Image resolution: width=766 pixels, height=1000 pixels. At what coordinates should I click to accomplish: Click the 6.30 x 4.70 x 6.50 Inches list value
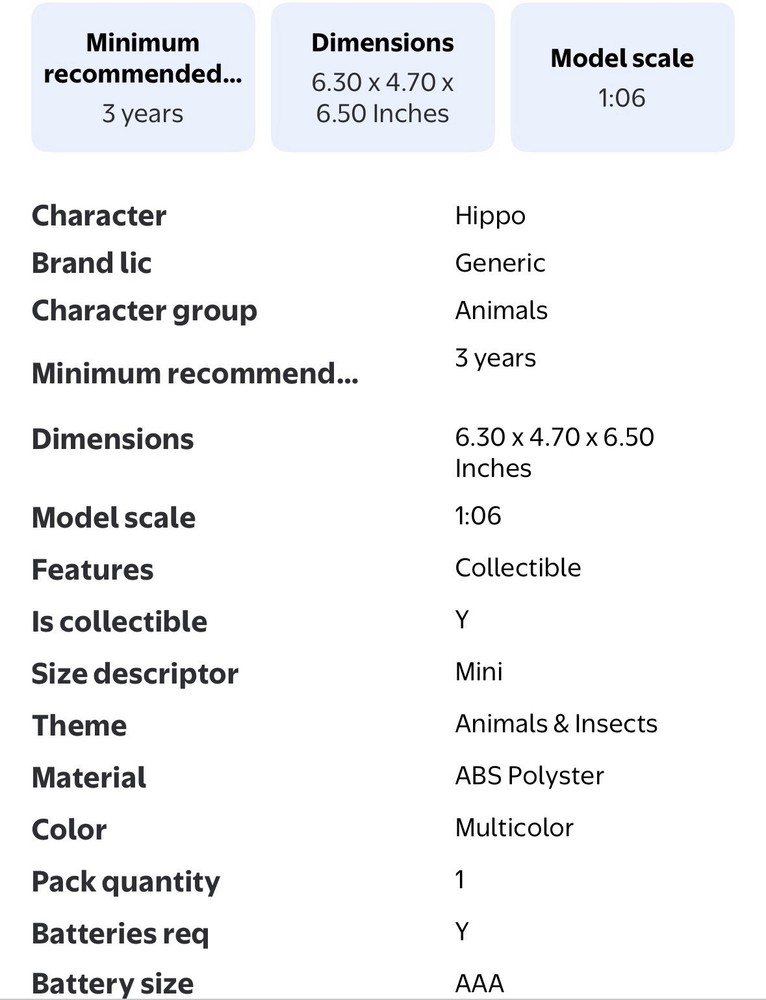pos(555,452)
